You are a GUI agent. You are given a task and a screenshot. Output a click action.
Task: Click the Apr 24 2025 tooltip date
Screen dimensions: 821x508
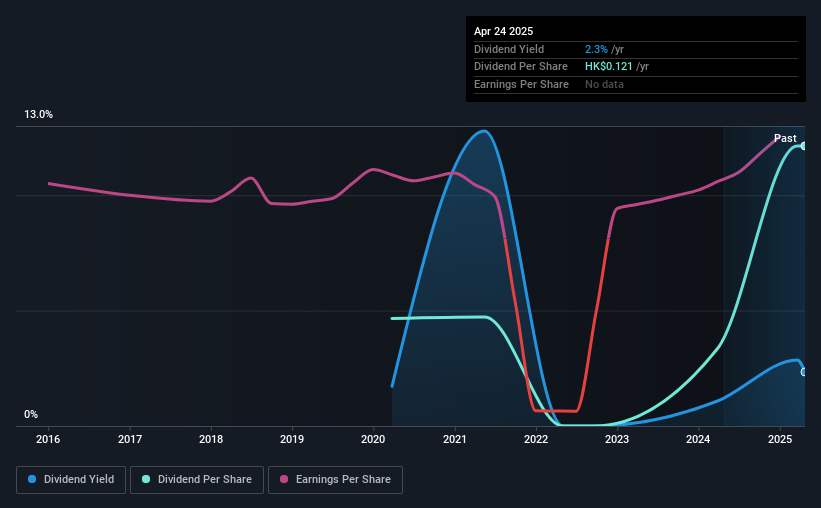503,31
